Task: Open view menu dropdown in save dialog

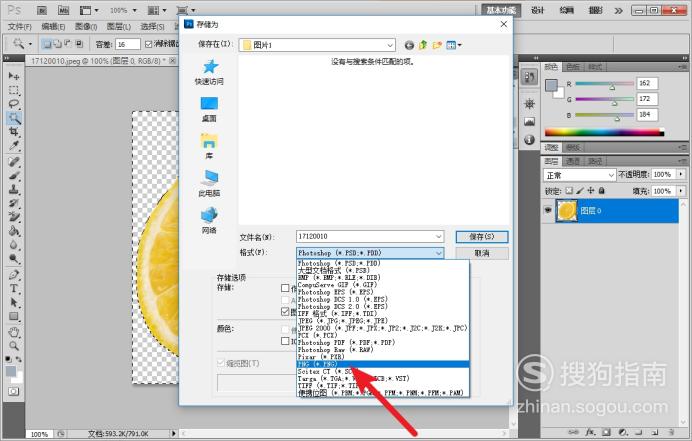Action: (x=454, y=45)
